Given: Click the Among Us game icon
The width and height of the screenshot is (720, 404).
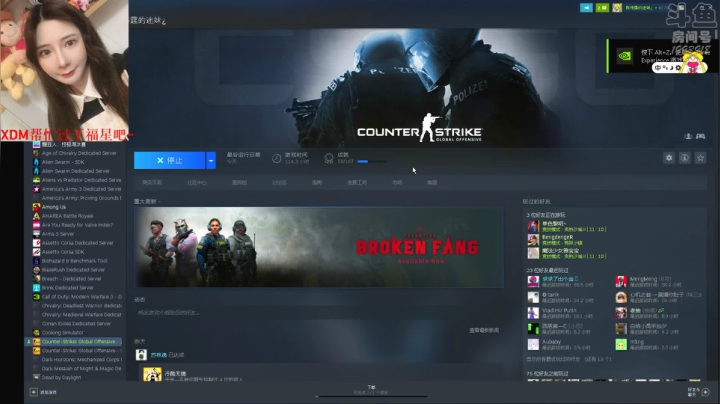Looking at the screenshot, I should [x=36, y=207].
